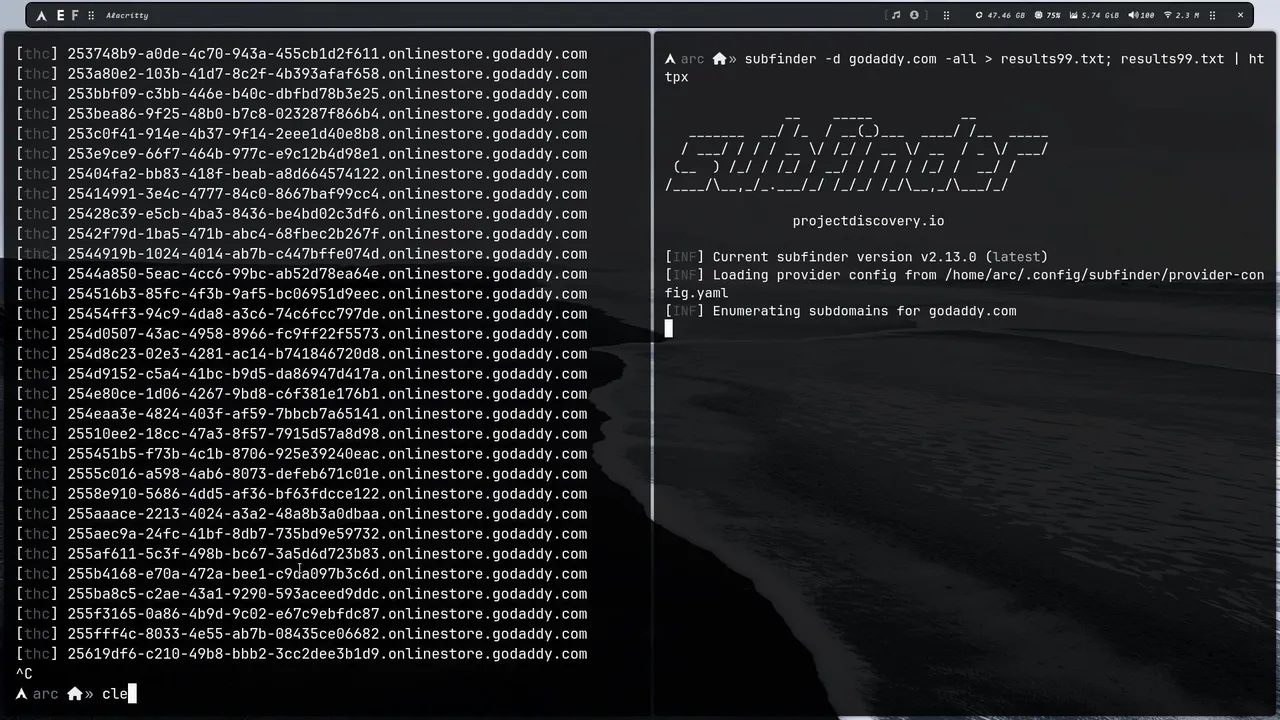Click the home icon in left terminal prompt
1280x720 pixels.
(74, 693)
